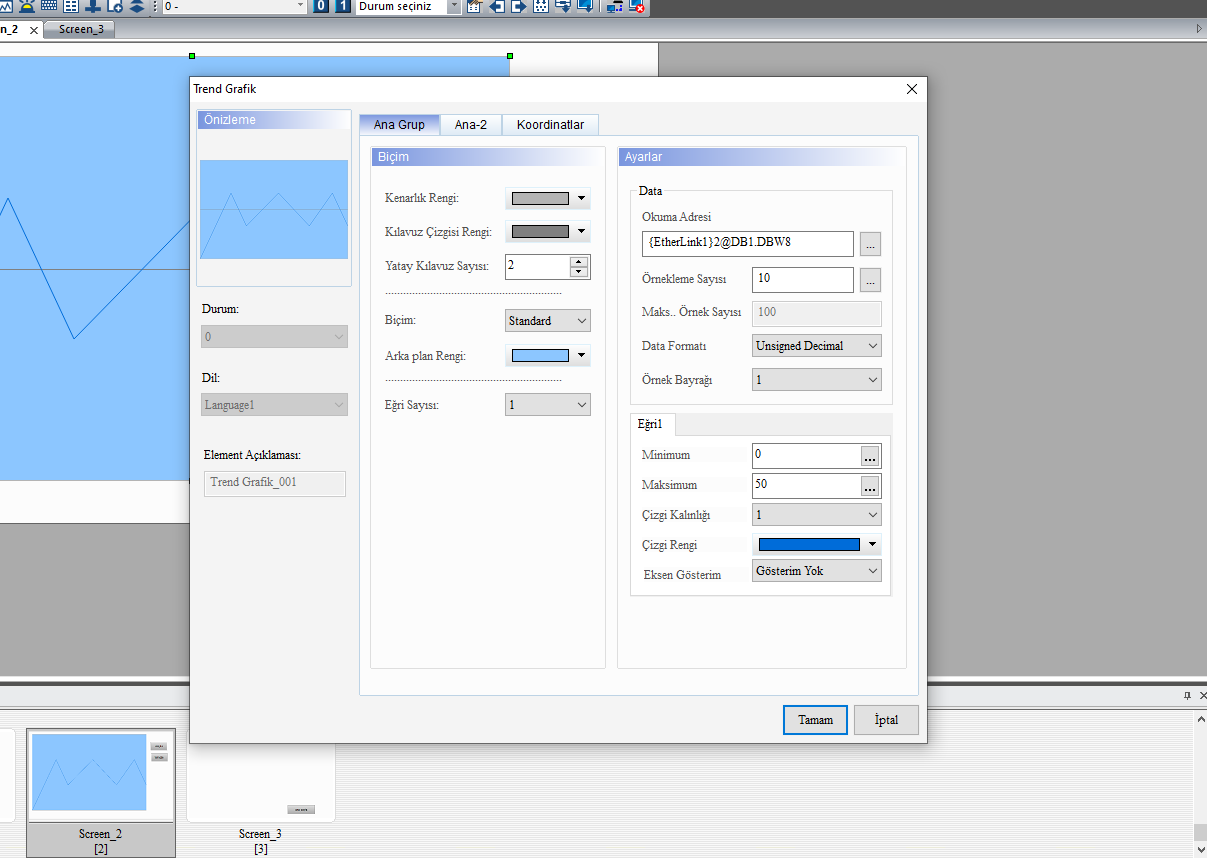Screen dimensions: 1207x858
Task: Switch to state 0 button in toolbar
Action: [321, 6]
